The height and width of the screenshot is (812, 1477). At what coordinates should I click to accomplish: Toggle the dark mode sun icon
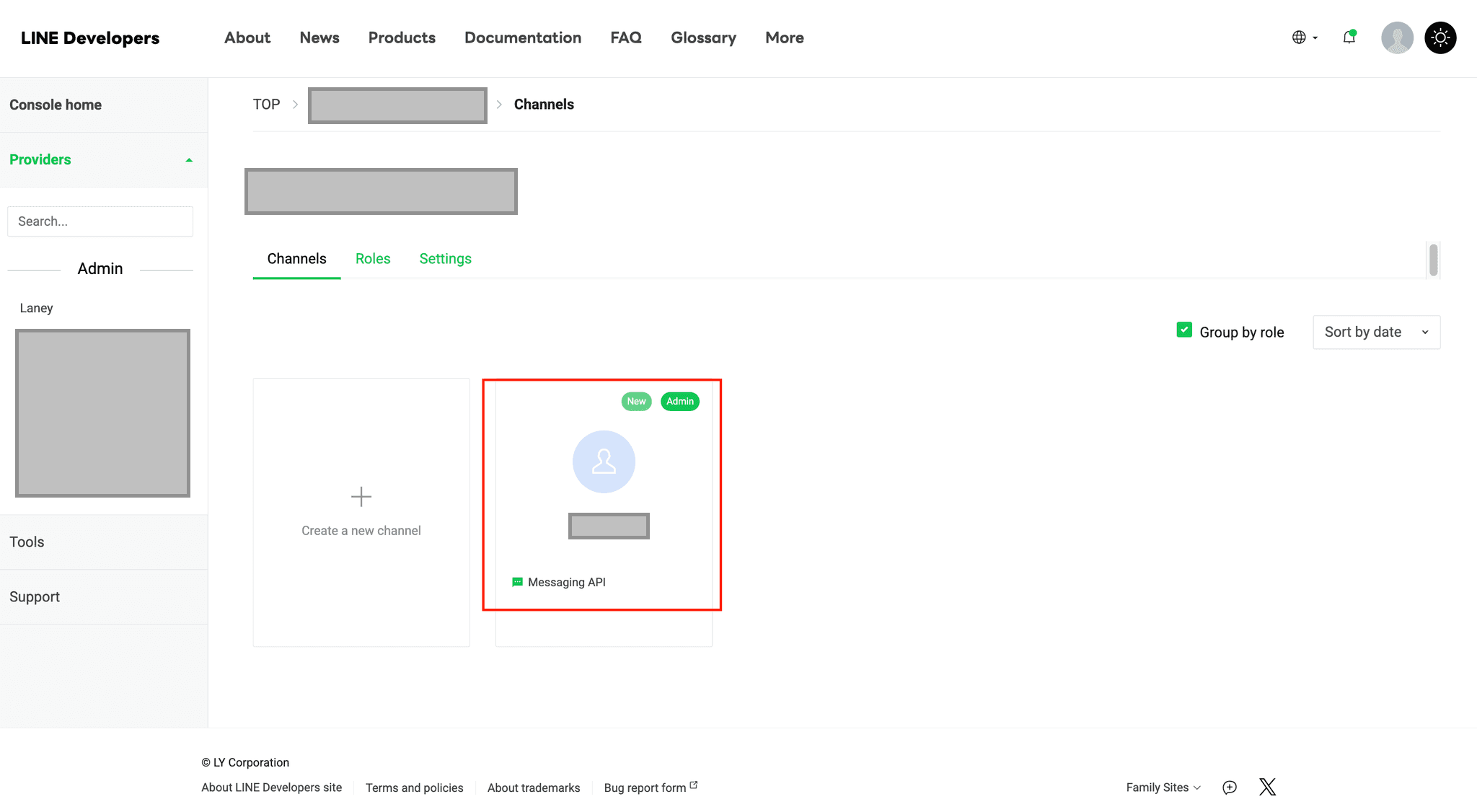tap(1440, 37)
